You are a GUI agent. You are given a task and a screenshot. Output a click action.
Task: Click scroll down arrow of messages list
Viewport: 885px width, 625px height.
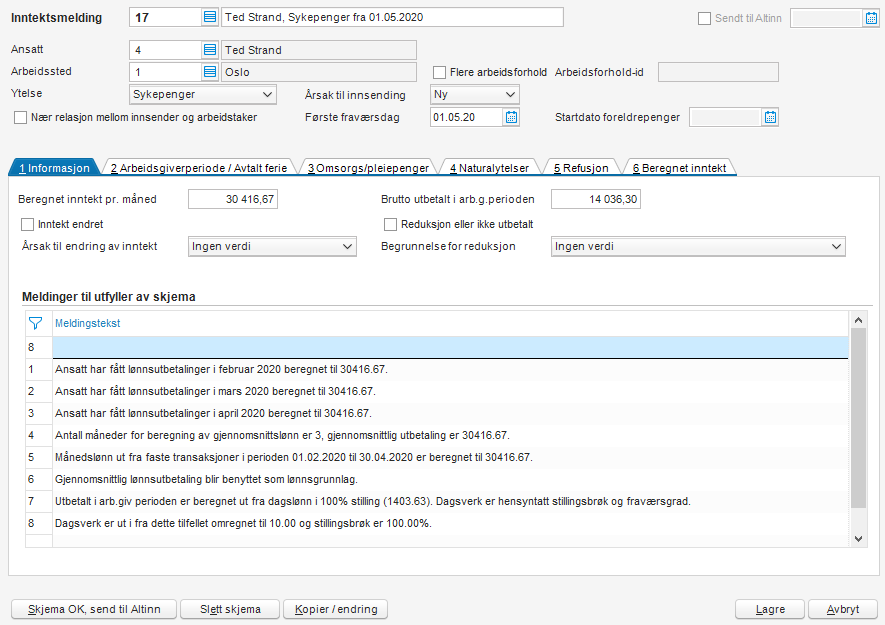tap(858, 539)
